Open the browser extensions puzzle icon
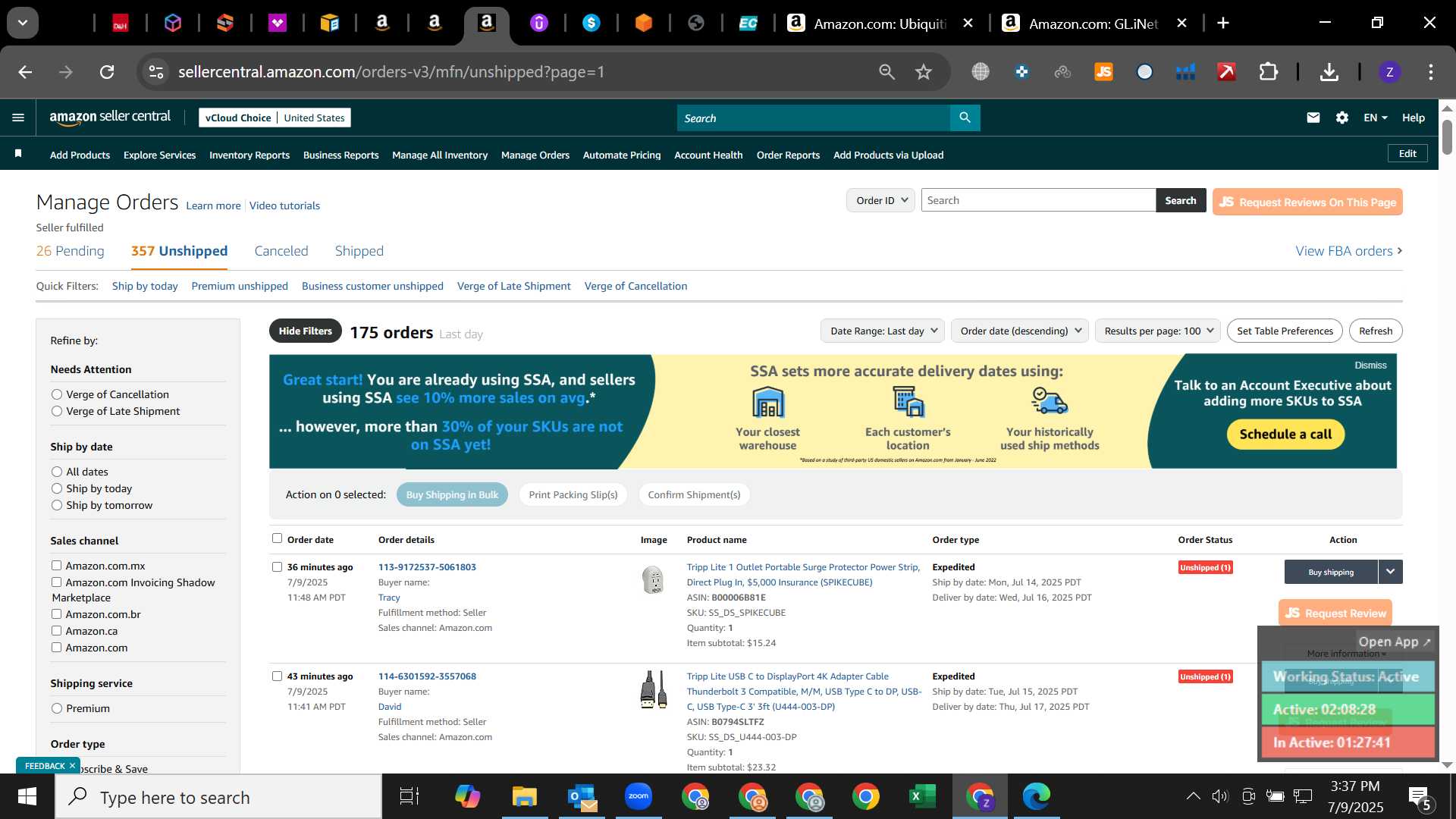This screenshot has height=819, width=1456. (1268, 72)
